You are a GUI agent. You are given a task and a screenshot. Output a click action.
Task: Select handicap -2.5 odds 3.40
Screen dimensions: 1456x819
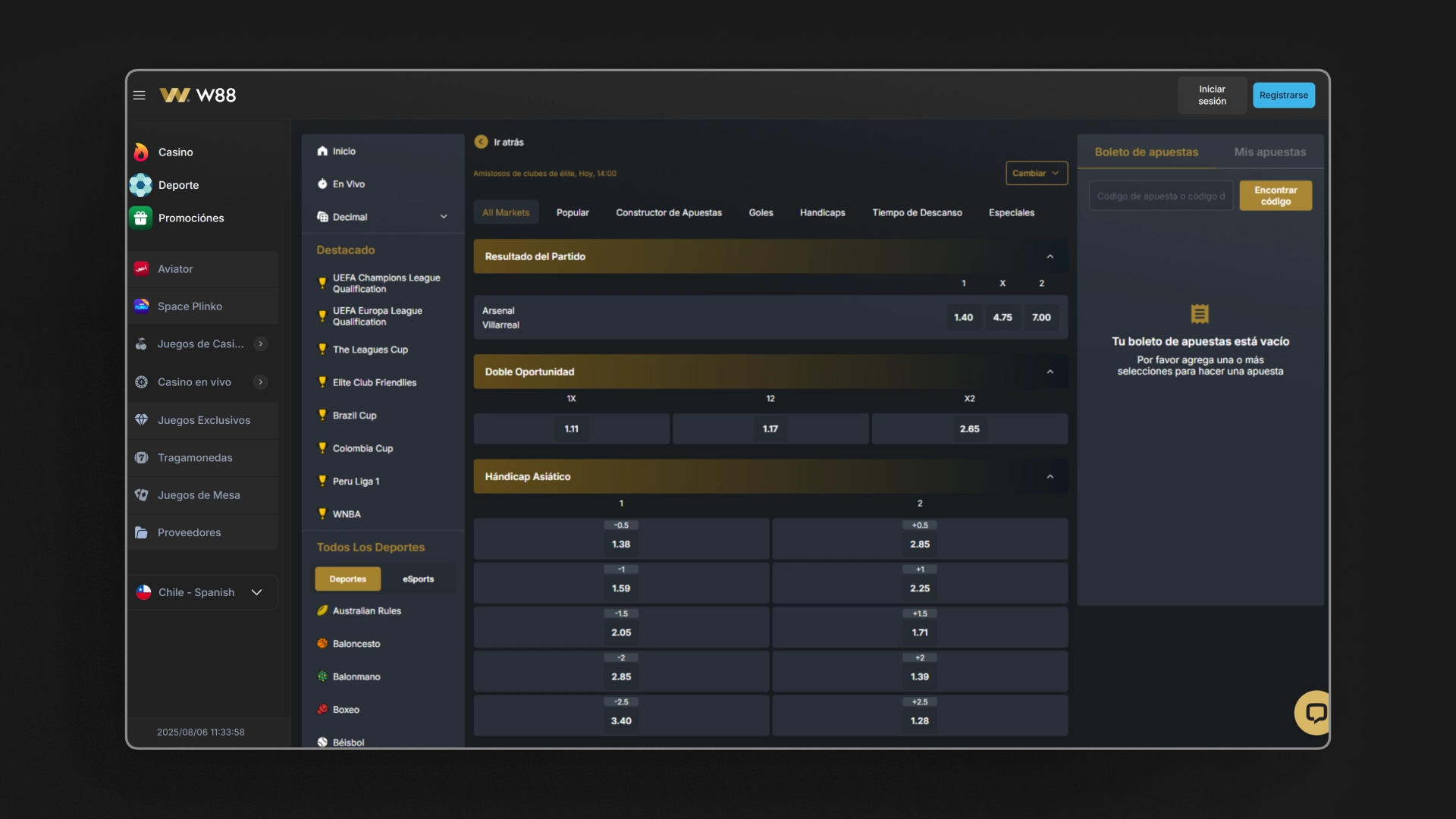tap(621, 716)
